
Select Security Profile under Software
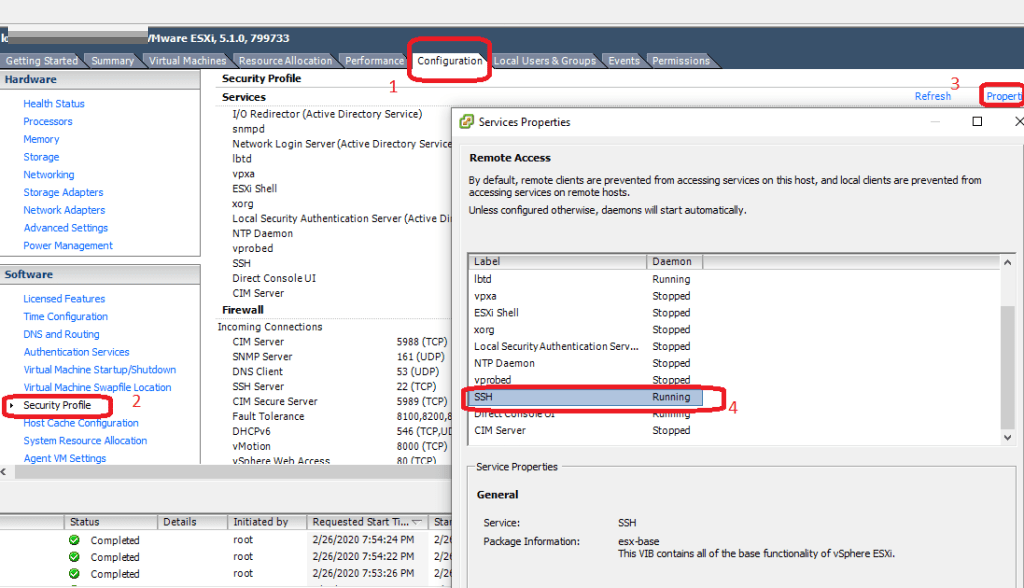58,405
